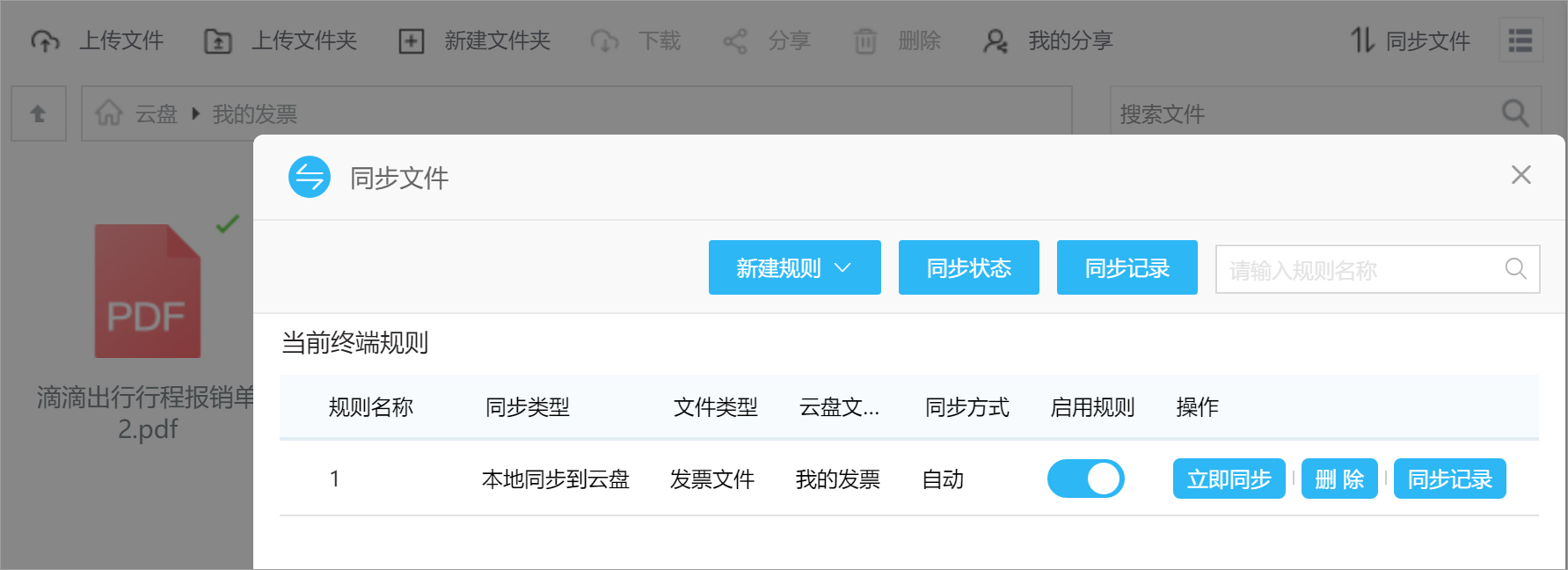Screen dimensions: 1568x570
Task: Click the new folder plus icon
Action: click(411, 41)
